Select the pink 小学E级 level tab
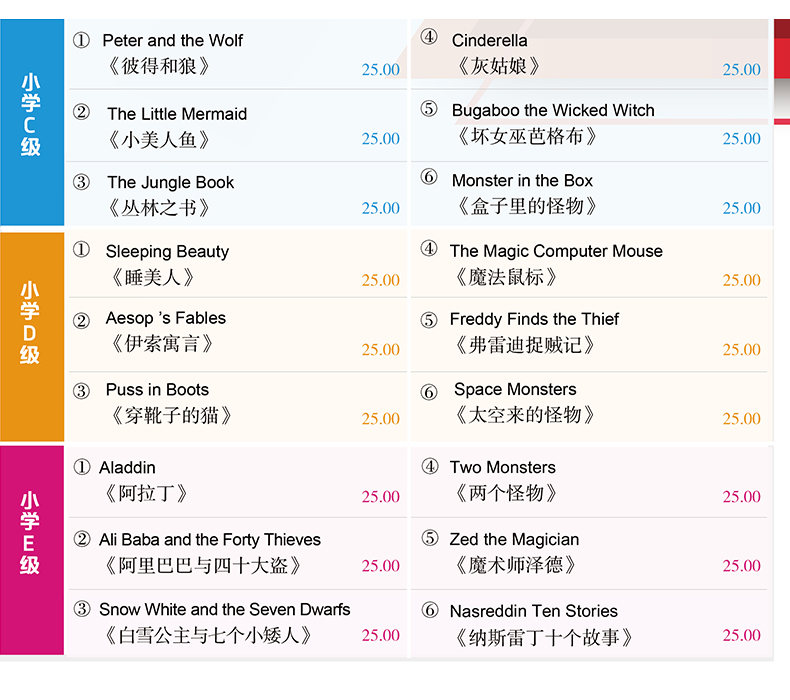This screenshot has height=700, width=790. coord(32,550)
